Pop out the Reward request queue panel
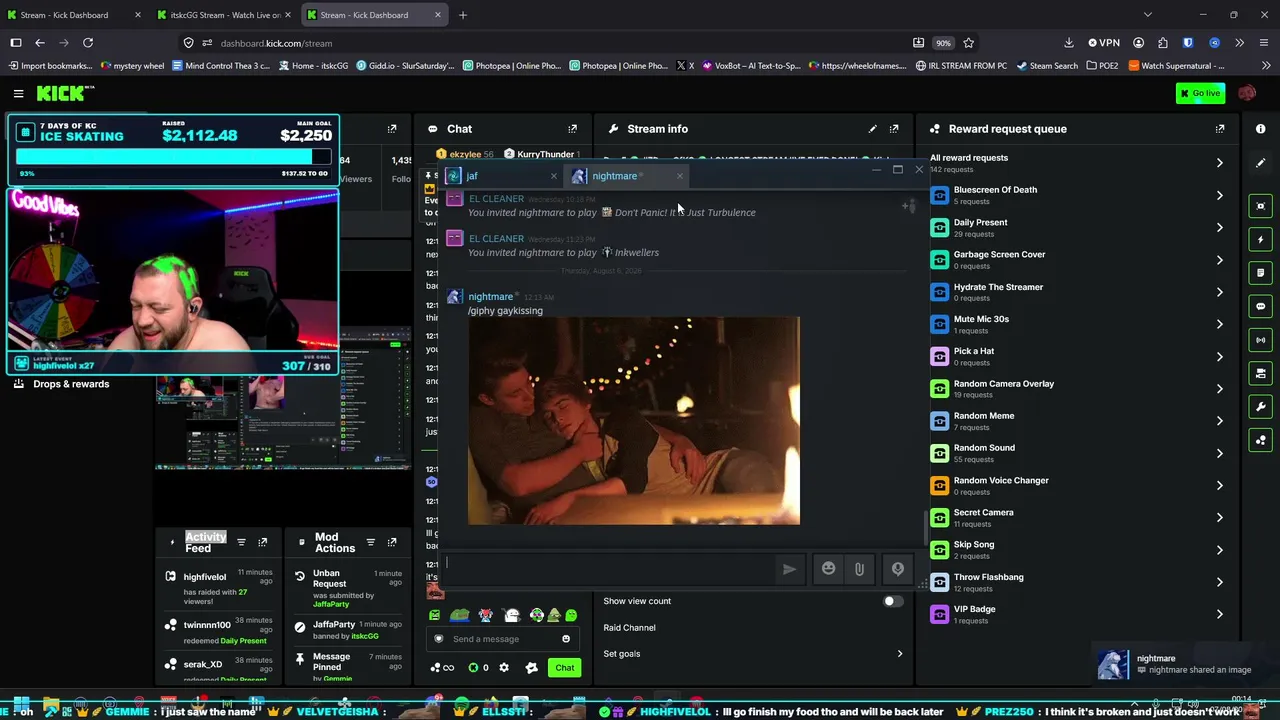 pos(1220,129)
